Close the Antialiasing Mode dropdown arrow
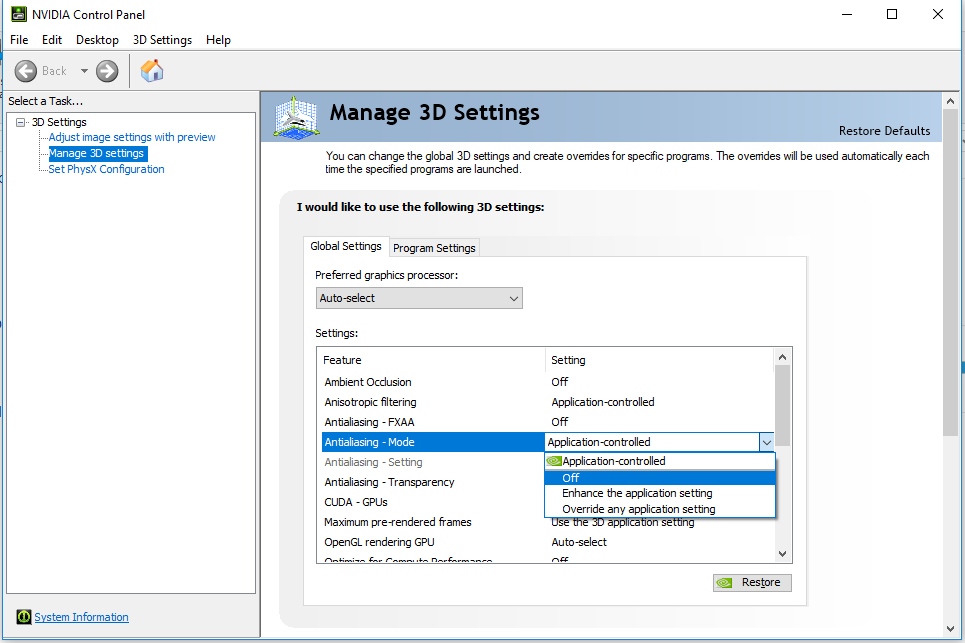965x643 pixels. 766,442
